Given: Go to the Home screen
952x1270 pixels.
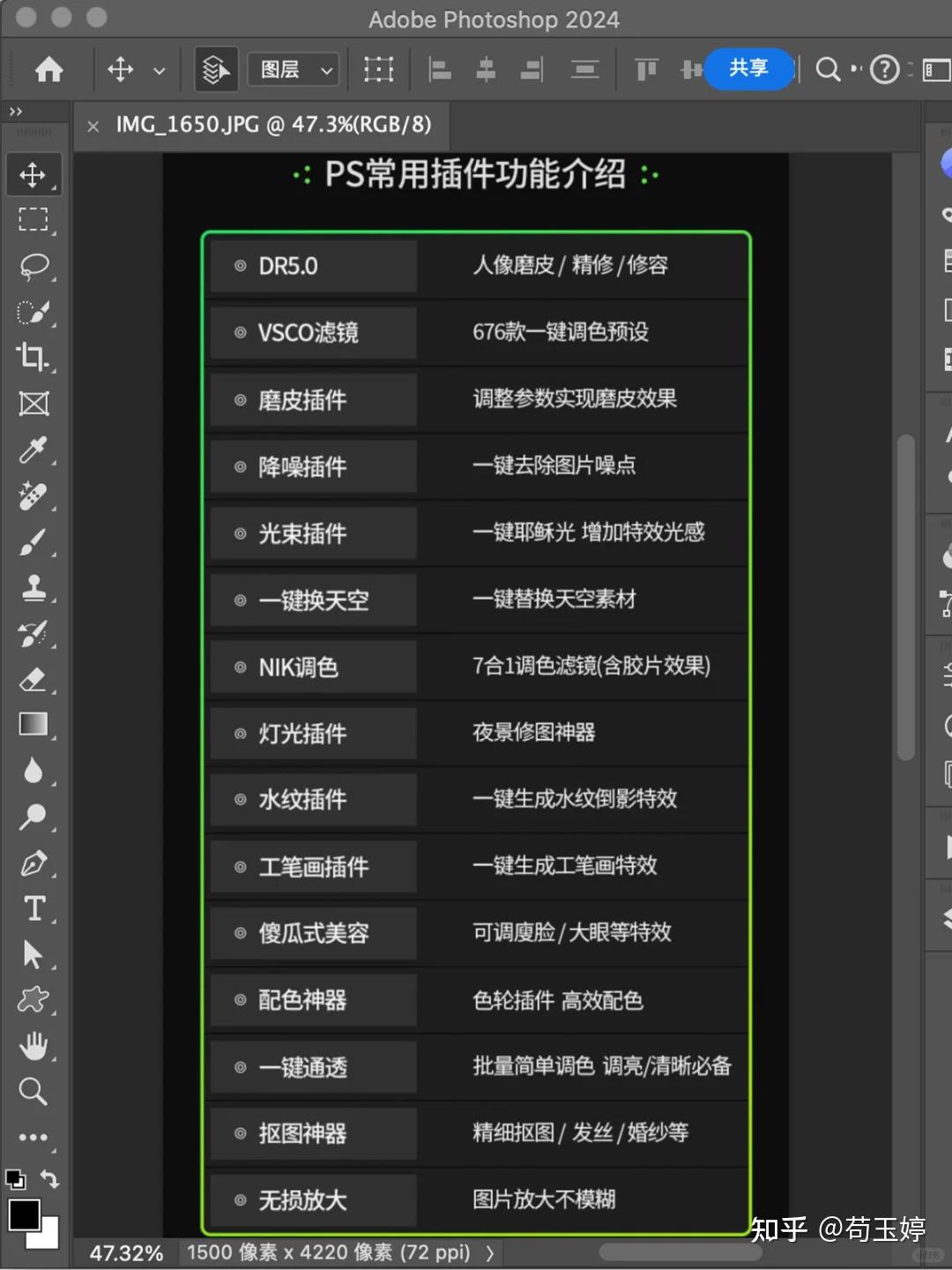Looking at the screenshot, I should (49, 69).
